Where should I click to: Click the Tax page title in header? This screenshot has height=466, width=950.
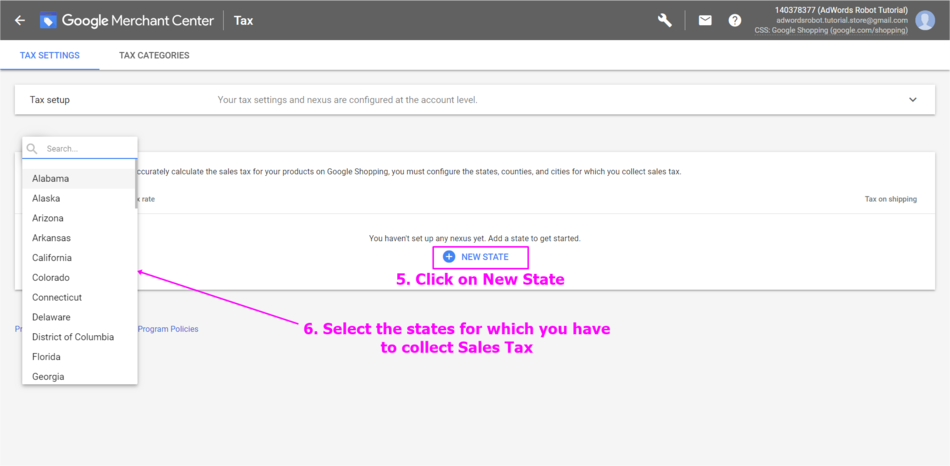click(244, 21)
